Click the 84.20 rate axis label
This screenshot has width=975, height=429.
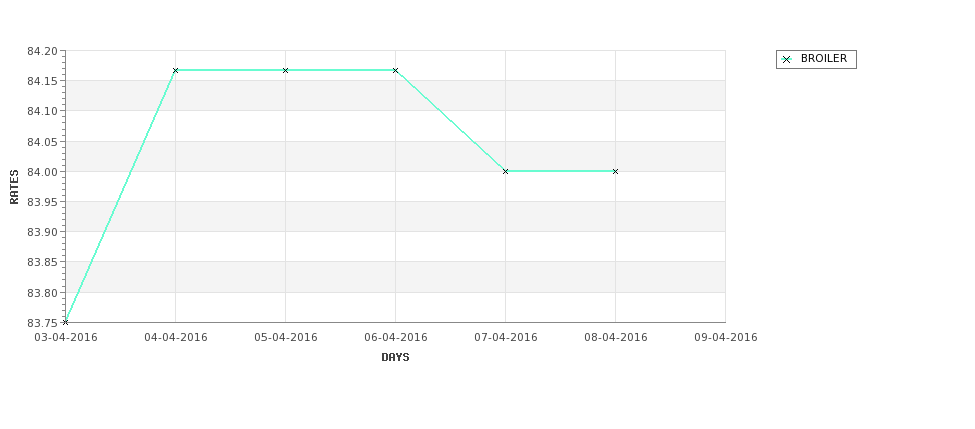pyautogui.click(x=42, y=51)
